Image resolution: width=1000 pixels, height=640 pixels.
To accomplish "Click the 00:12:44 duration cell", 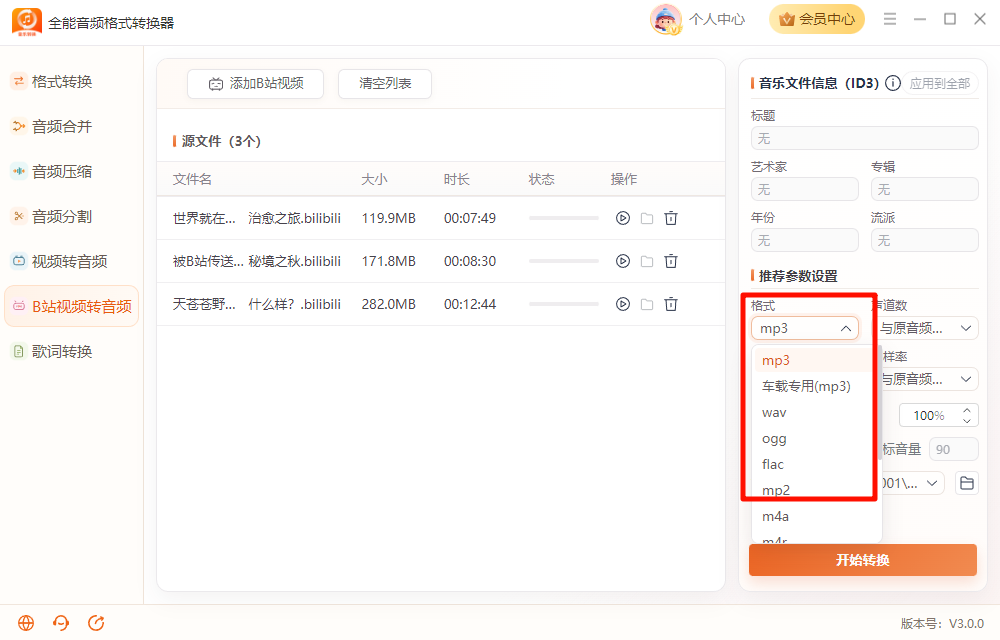I will [470, 304].
